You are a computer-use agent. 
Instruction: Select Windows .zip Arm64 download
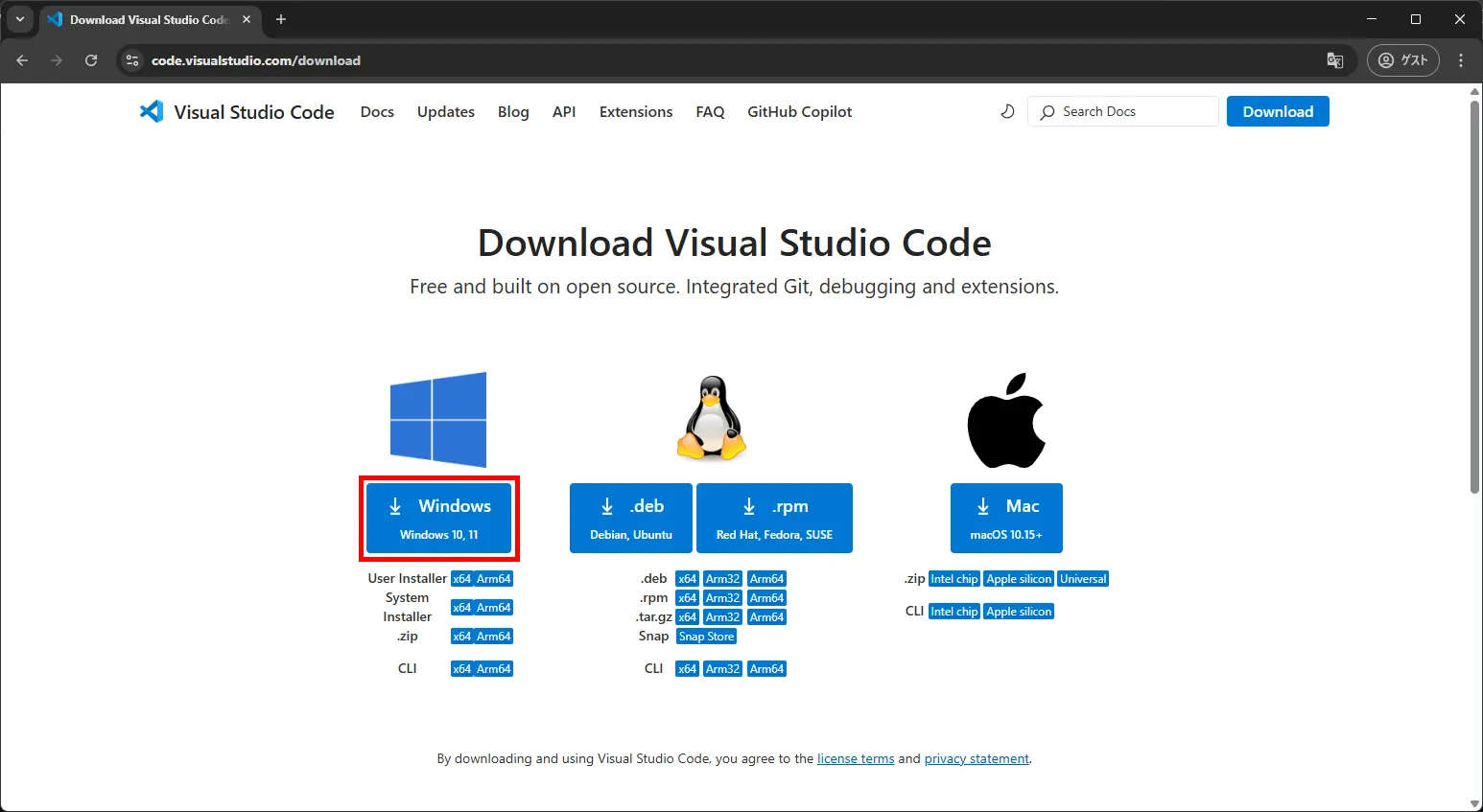coord(494,637)
